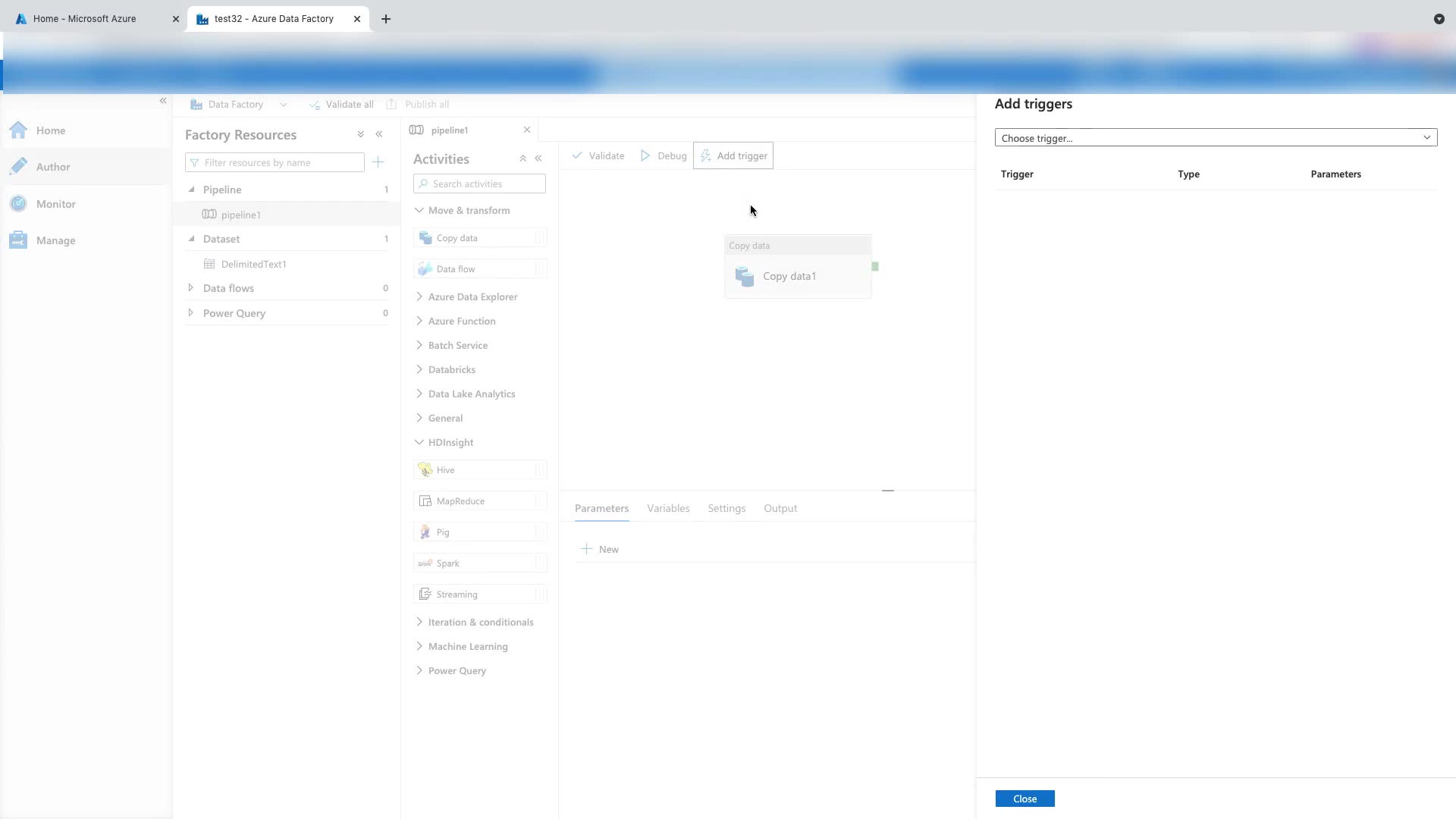Click New parameter button

tap(600, 549)
